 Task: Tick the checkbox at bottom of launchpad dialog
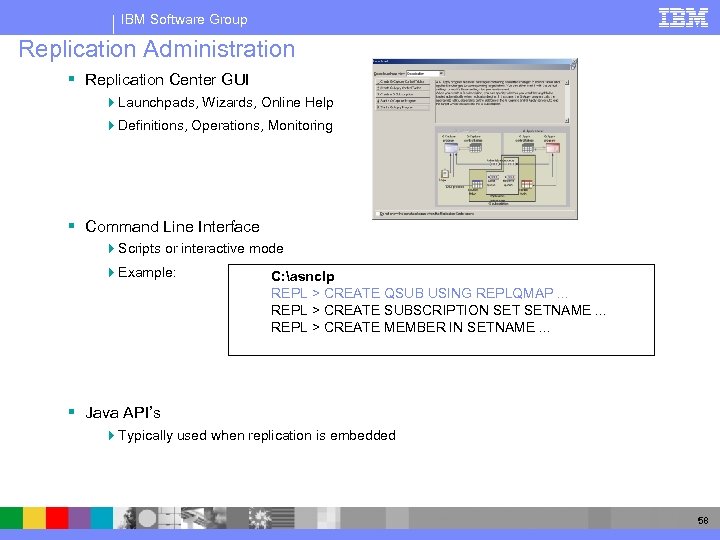pos(378,214)
